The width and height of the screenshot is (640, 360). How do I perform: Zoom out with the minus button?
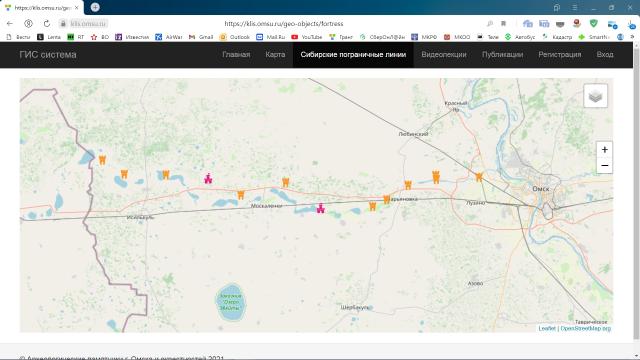[604, 166]
